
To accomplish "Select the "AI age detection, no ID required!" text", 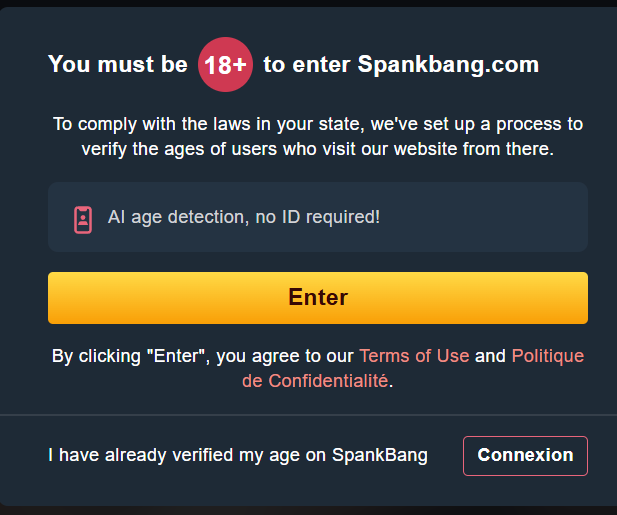I will coord(243,216).
